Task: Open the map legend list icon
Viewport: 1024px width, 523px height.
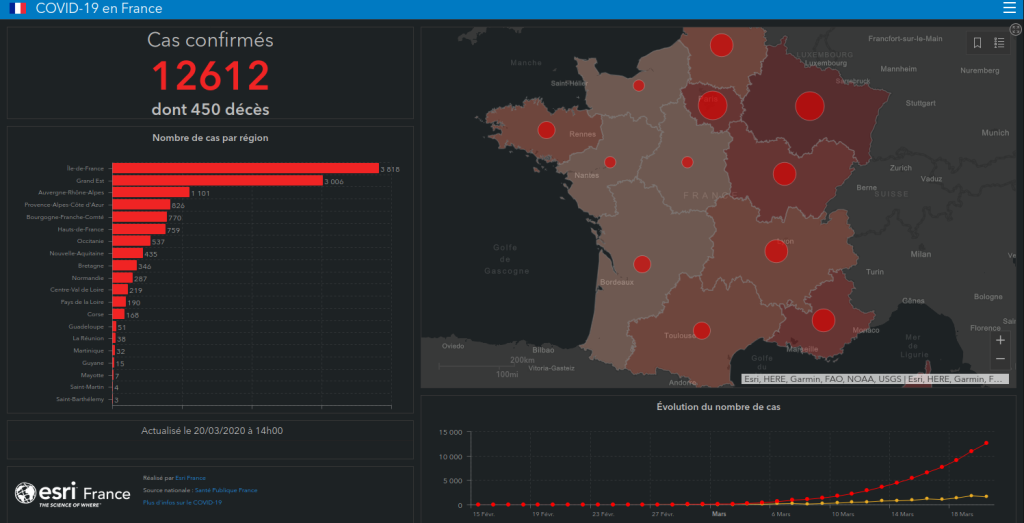Action: click(x=999, y=43)
